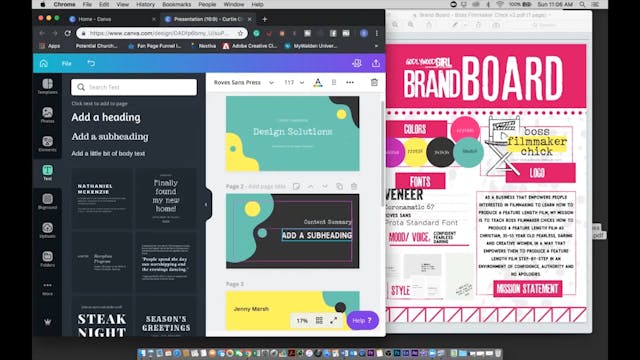This screenshot has height=360, width=640.
Task: Go to Canva home icon
Action: [44, 63]
